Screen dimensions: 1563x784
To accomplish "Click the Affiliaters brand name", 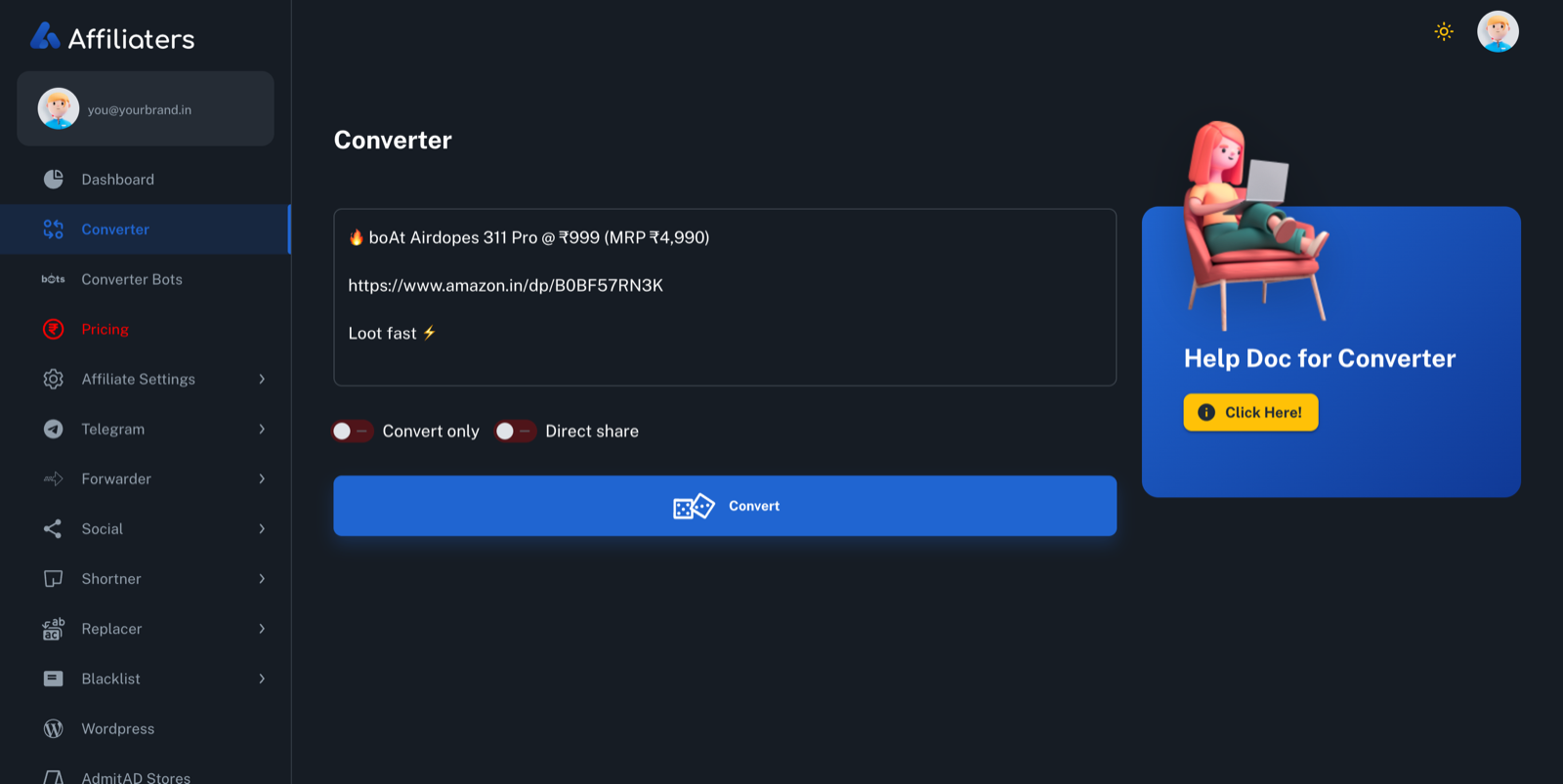I will [131, 39].
